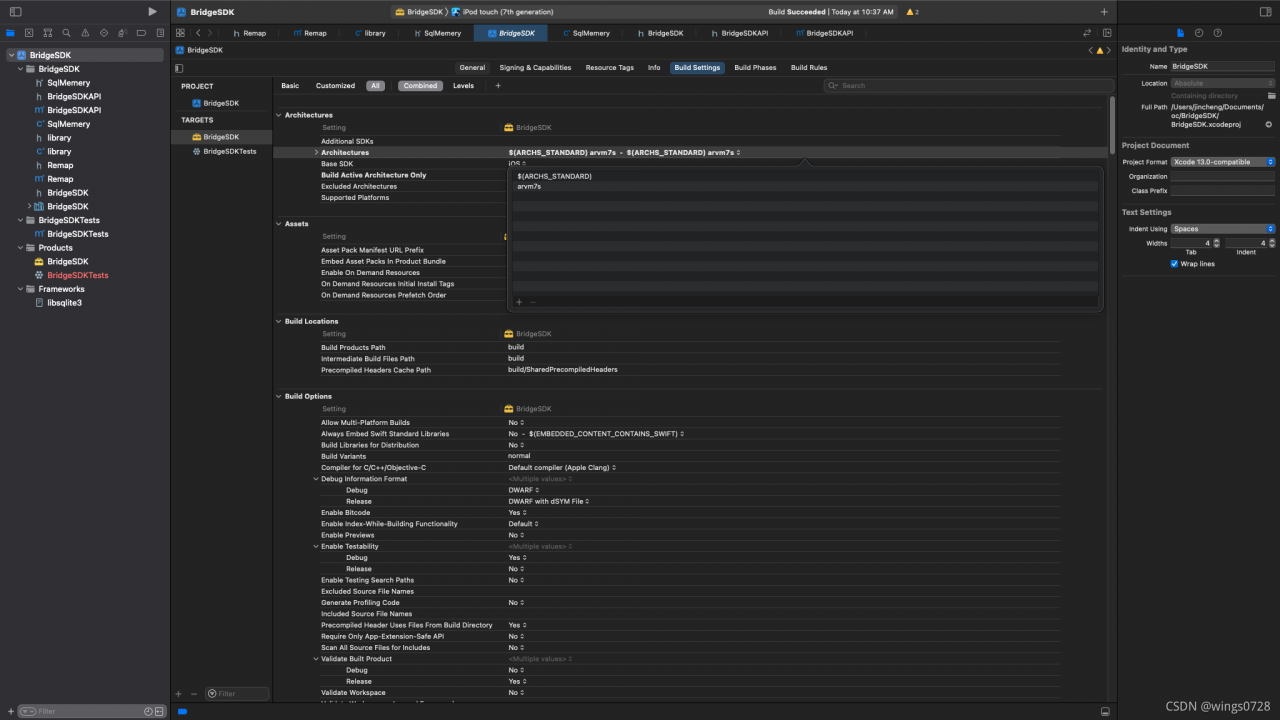This screenshot has width=1280, height=720.
Task: Hide the right inspector panel
Action: pos(1266,12)
